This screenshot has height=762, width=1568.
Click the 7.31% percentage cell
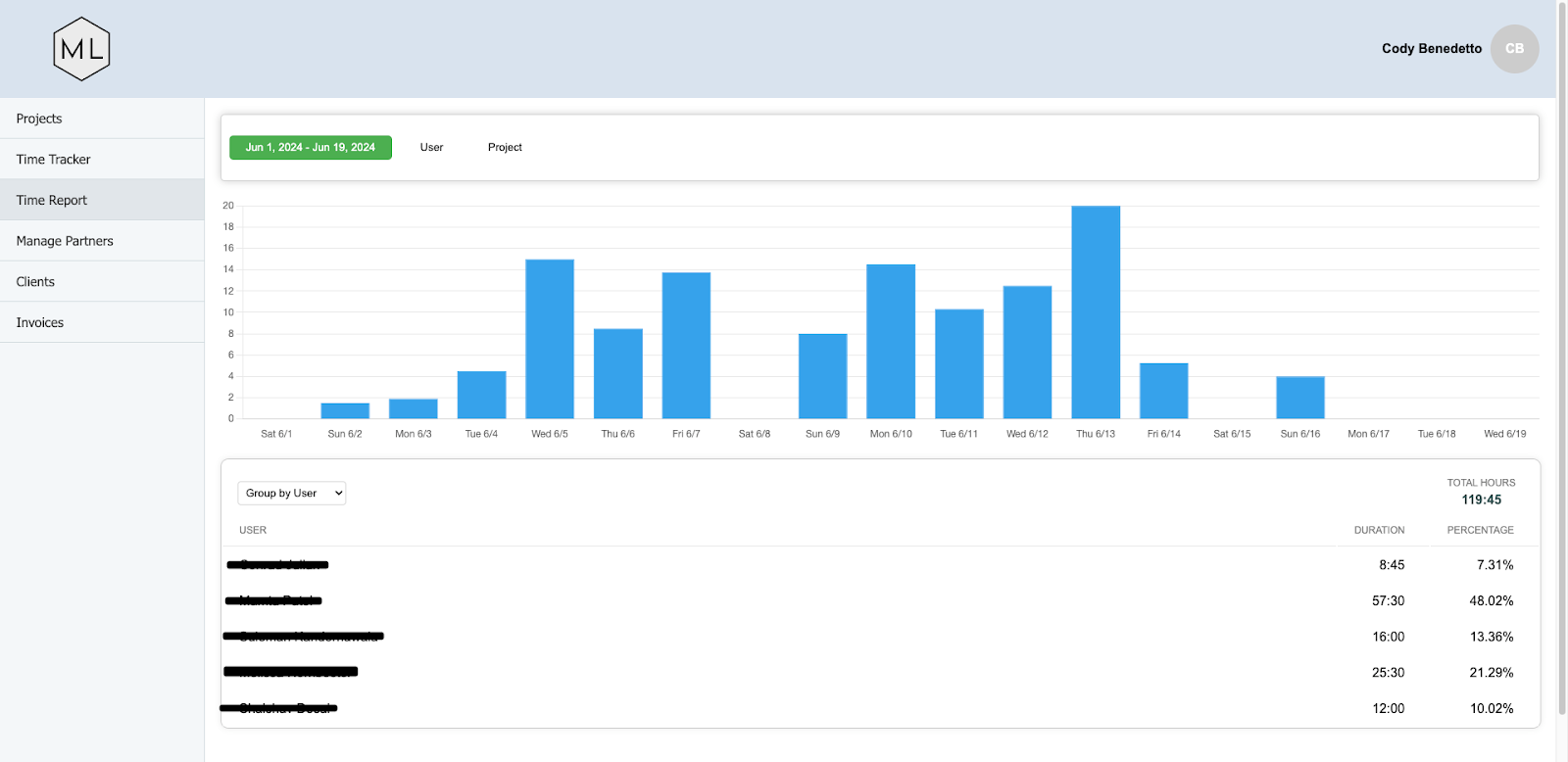tap(1495, 565)
